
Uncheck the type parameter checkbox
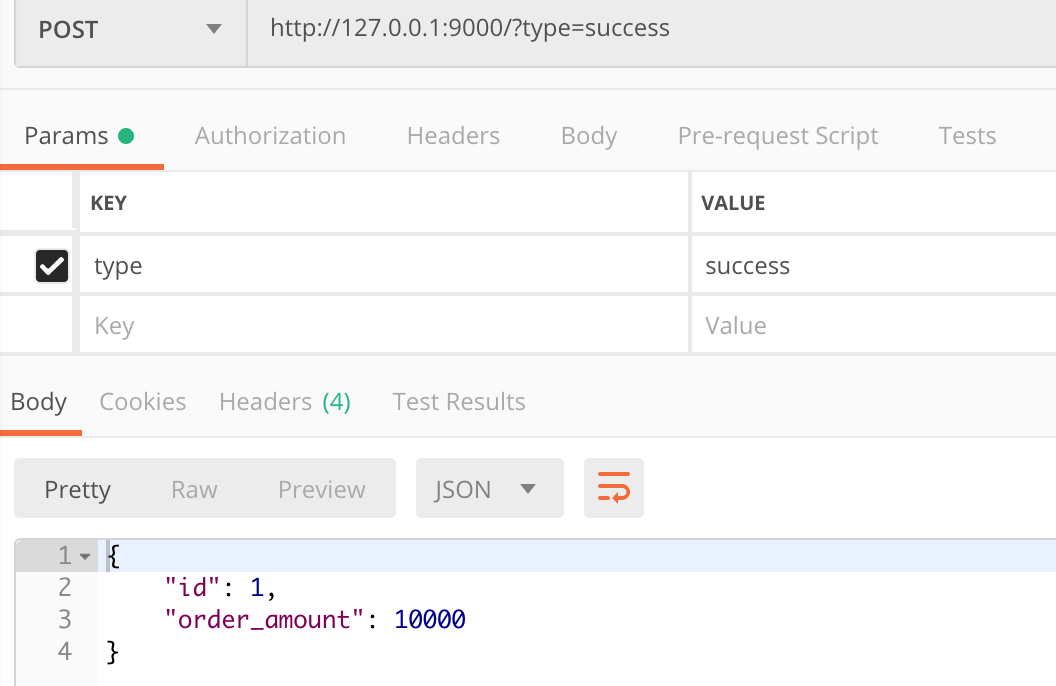[x=51, y=266]
